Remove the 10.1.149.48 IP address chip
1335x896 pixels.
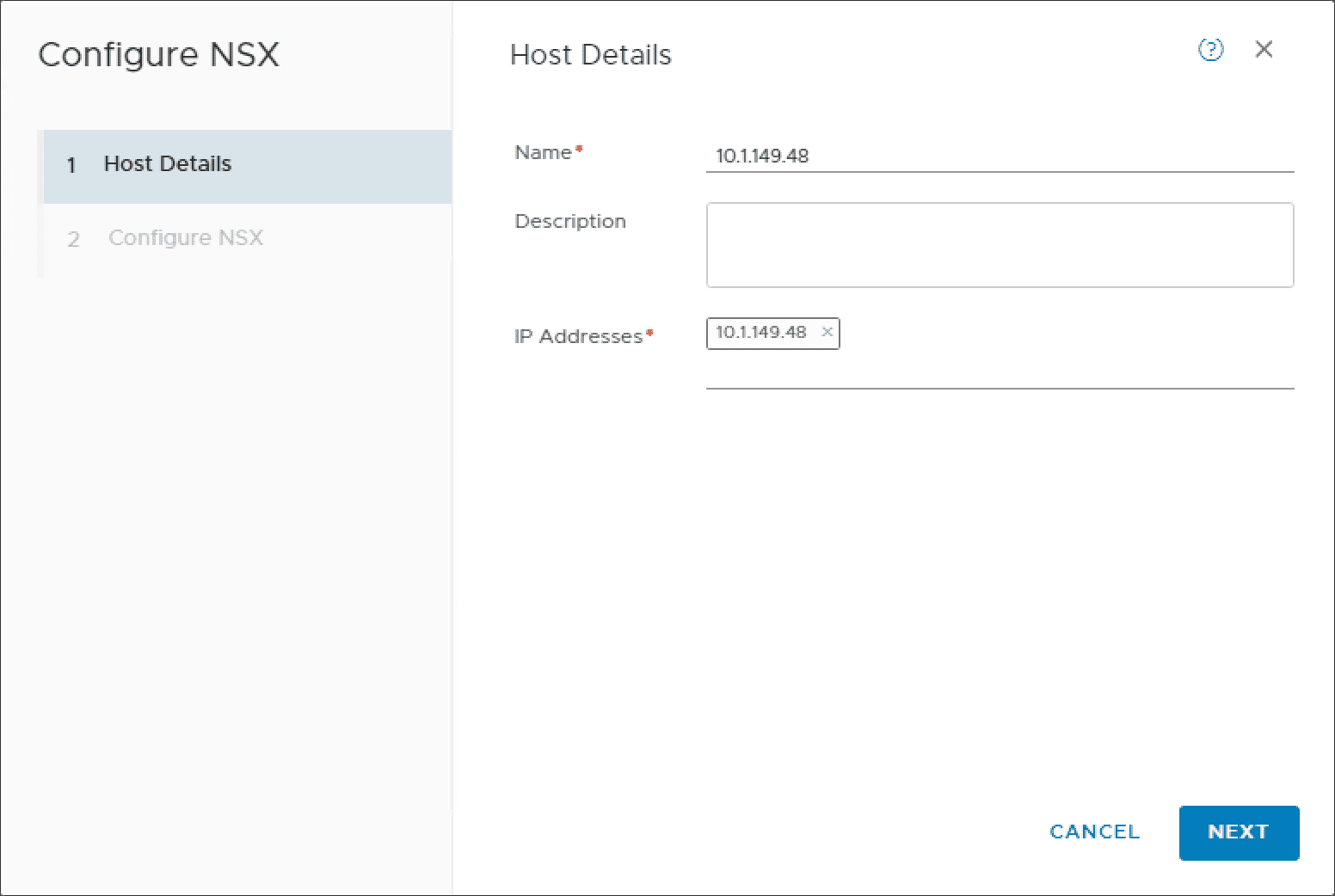pos(827,332)
